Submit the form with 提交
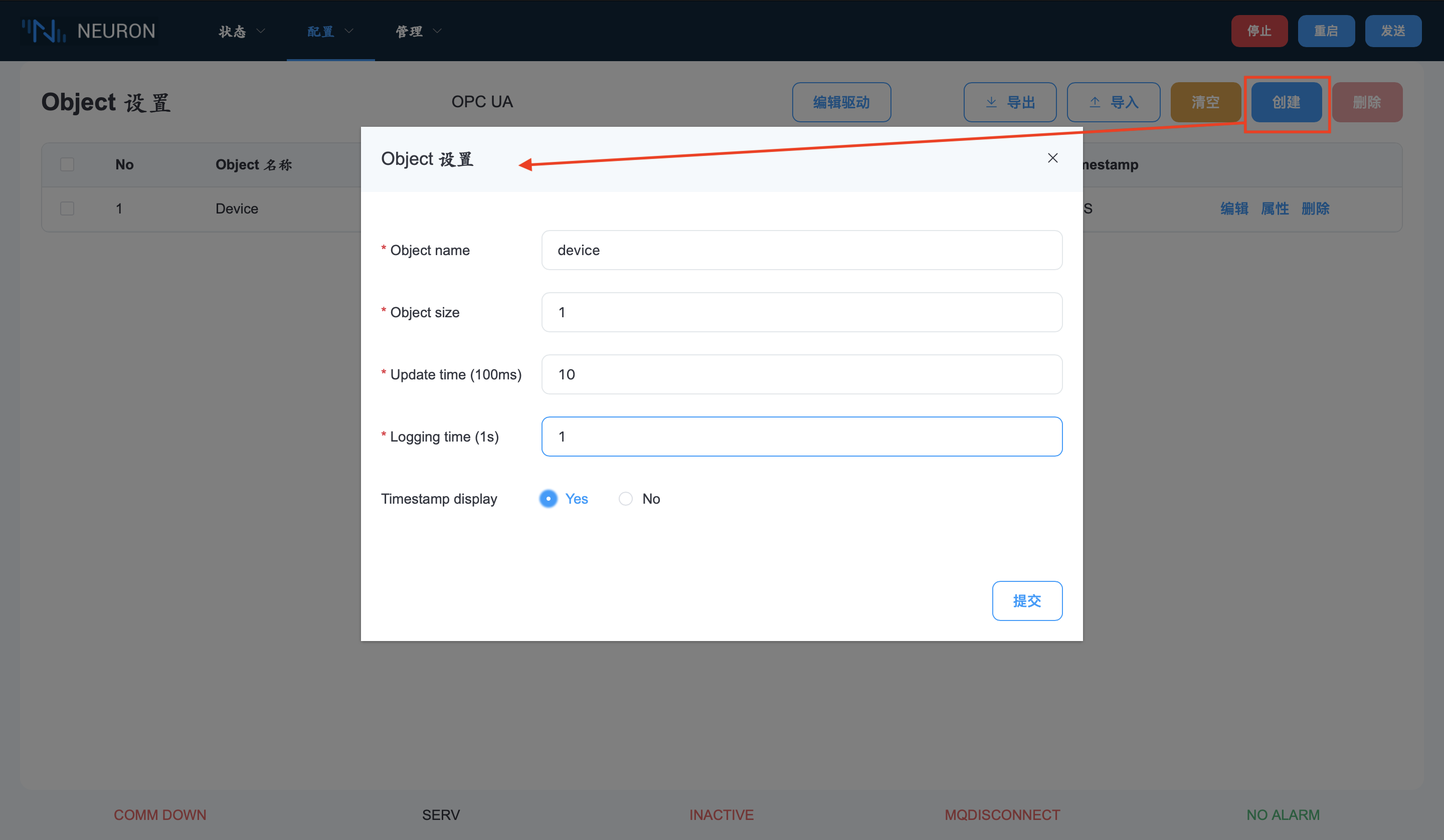 [x=1027, y=600]
